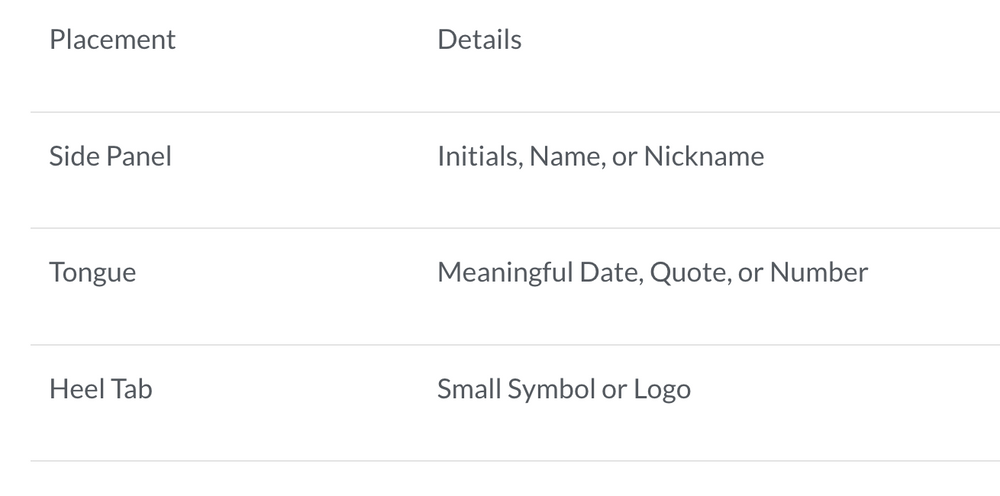
Task: Click the word 'Meaningful' in Tongue row
Action: [x=505, y=273]
